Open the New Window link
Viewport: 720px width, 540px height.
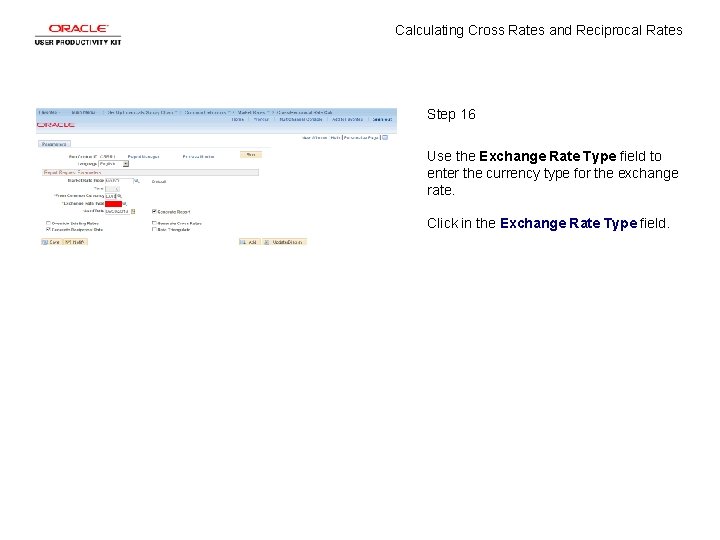coord(315,138)
